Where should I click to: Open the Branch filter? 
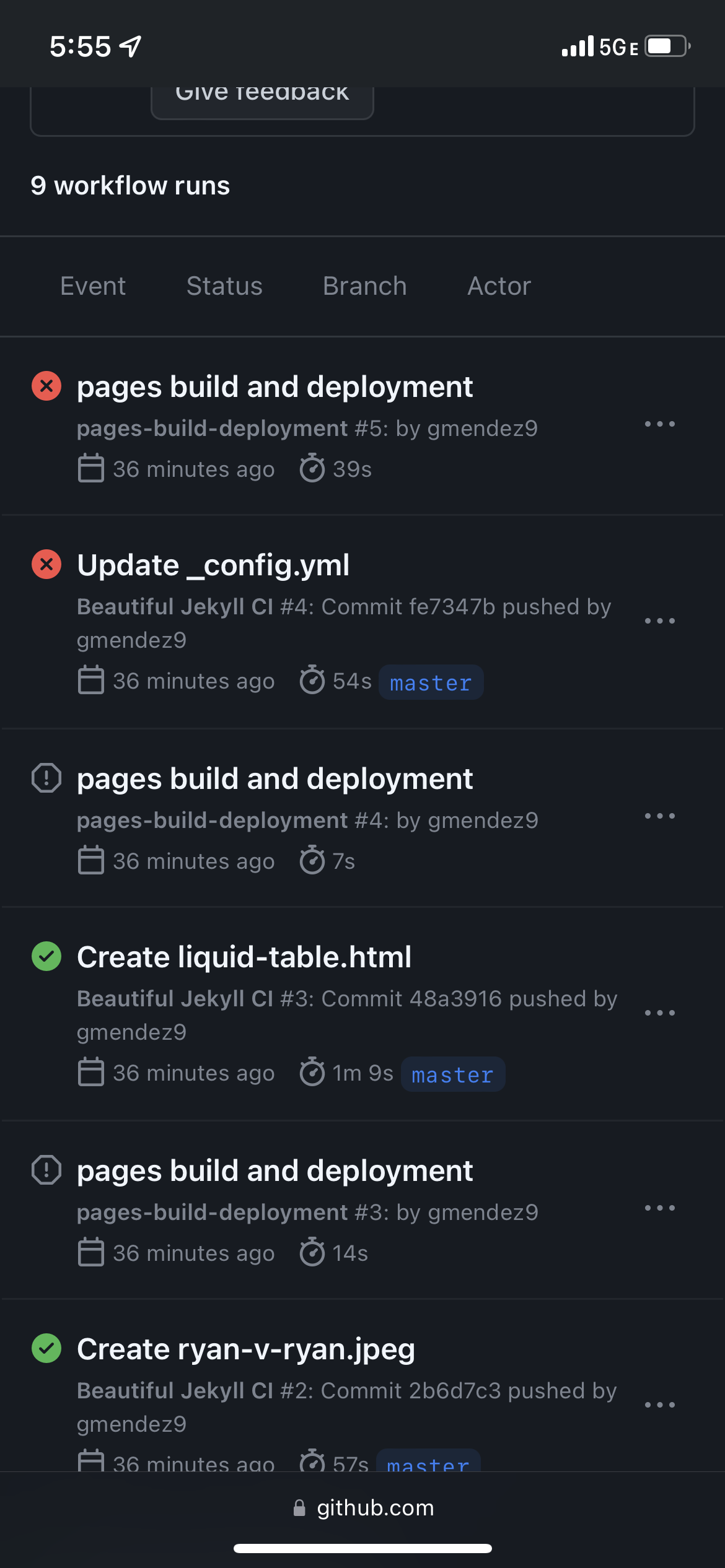click(x=365, y=285)
